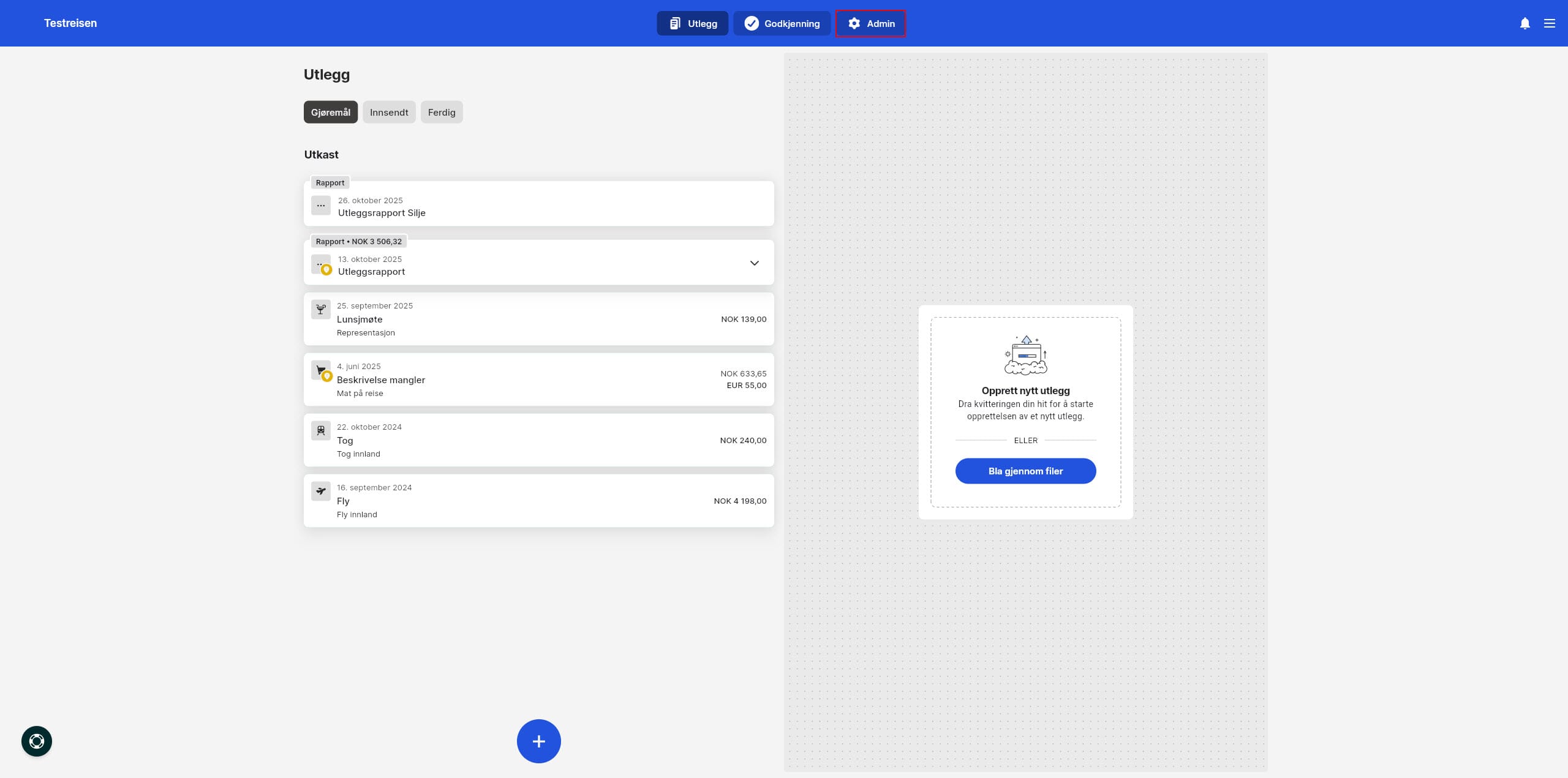Click the Bla gjennom filer button
This screenshot has height=778, width=1568.
tap(1025, 471)
